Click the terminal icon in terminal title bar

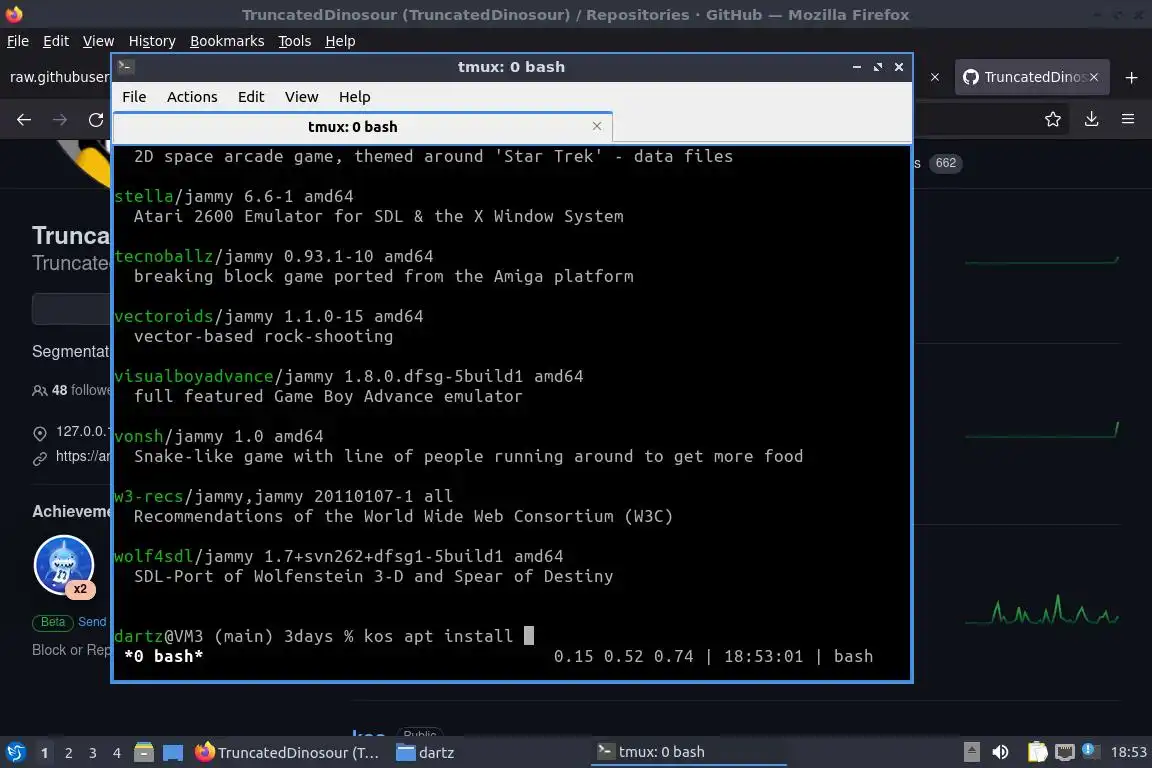125,67
